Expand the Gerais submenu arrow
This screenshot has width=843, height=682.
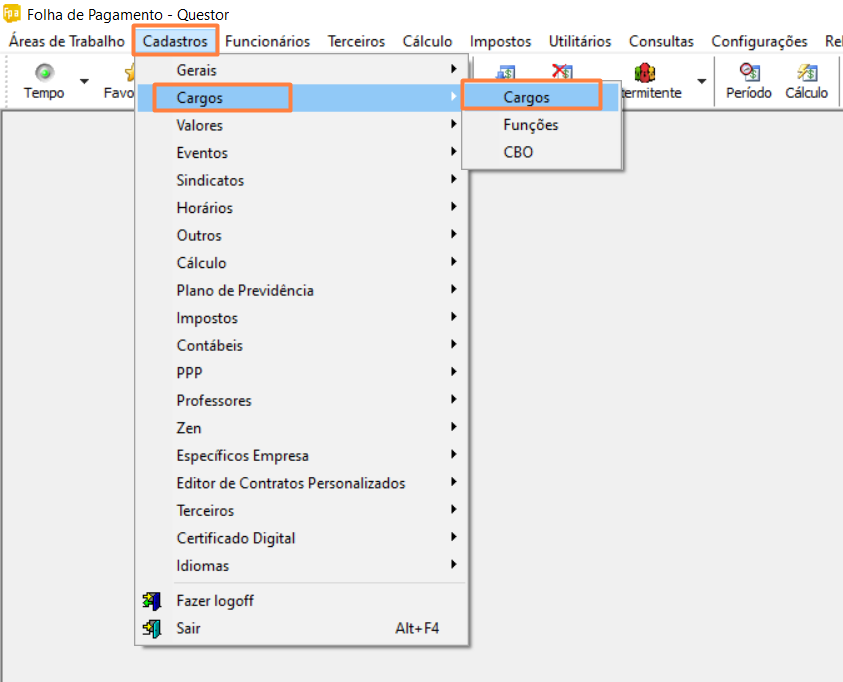454,70
